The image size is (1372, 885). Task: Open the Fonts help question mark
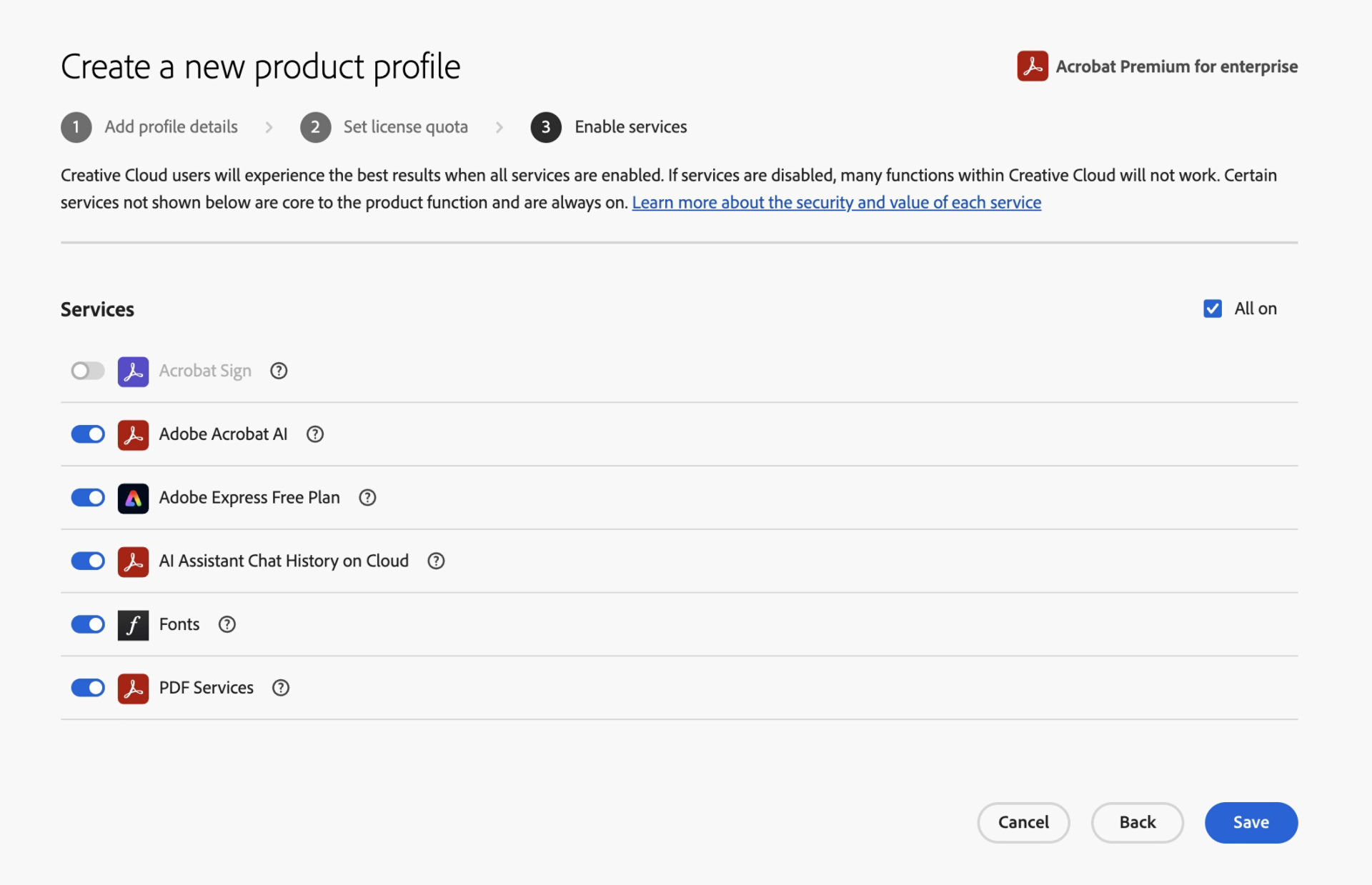(x=227, y=624)
